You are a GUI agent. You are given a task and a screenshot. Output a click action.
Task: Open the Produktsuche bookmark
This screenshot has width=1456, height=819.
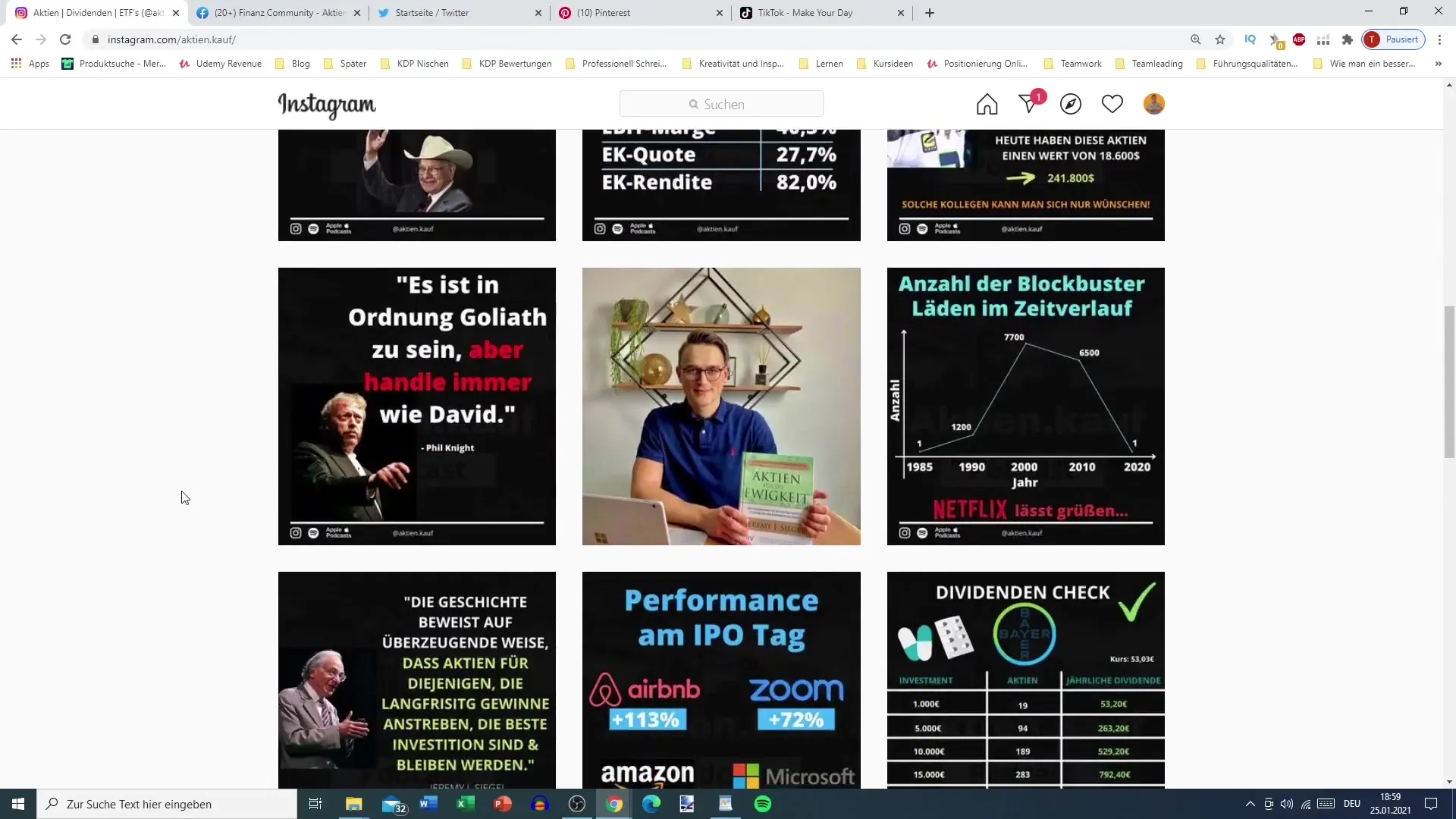click(114, 64)
